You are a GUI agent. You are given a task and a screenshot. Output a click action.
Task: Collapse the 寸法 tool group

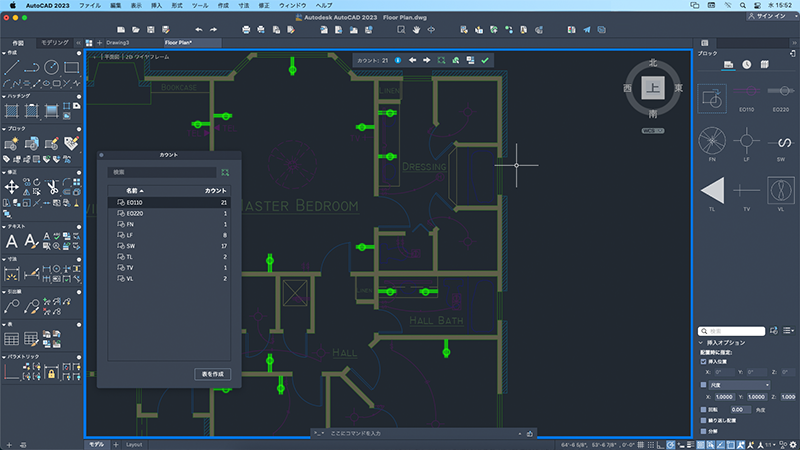click(x=4, y=259)
